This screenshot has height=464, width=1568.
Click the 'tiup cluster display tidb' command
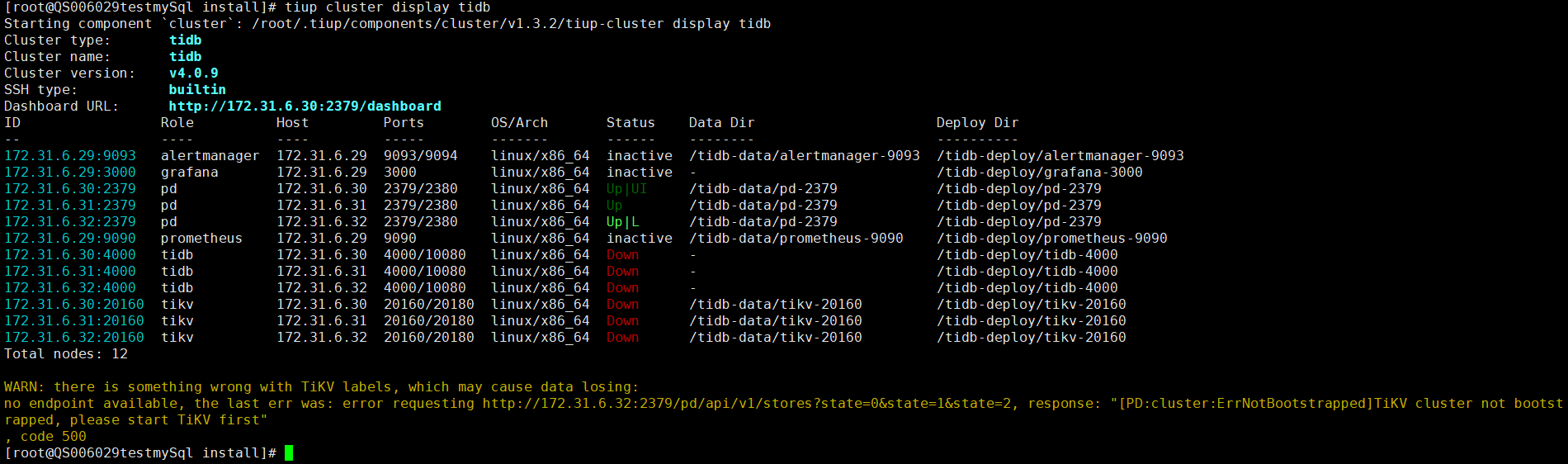tap(388, 7)
